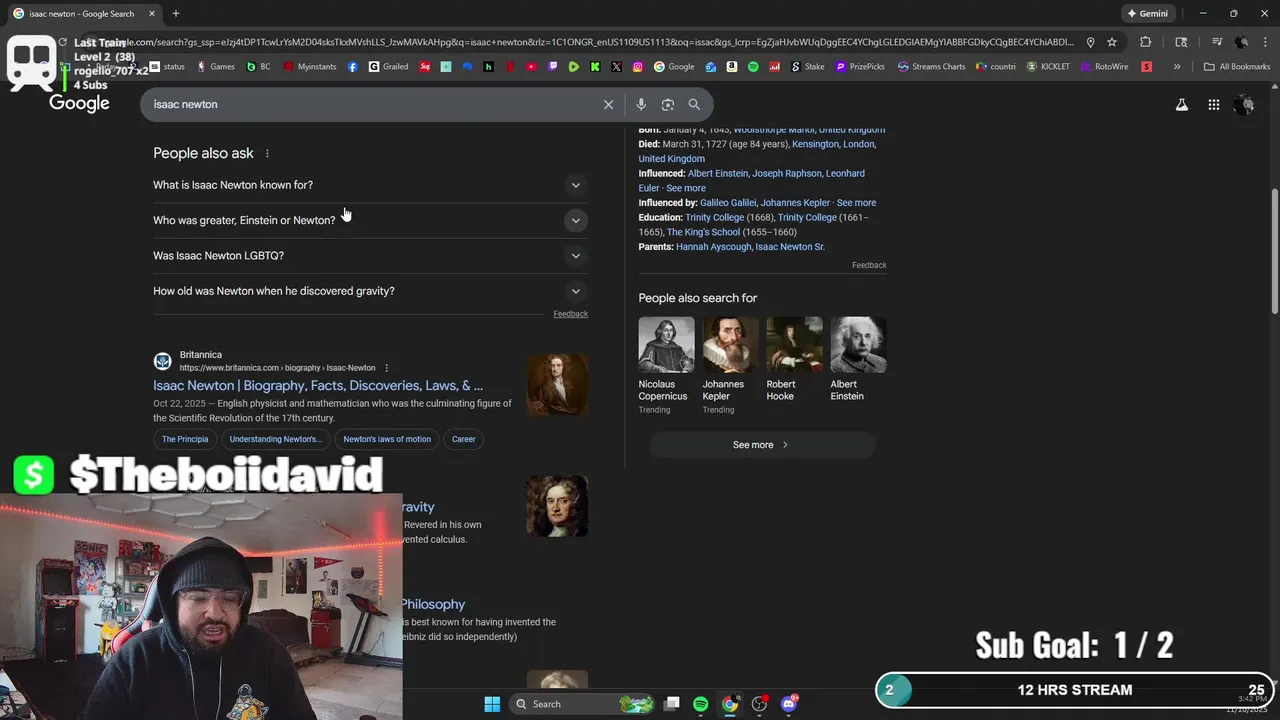
Task: Open the Games bookmark
Action: pos(216,67)
